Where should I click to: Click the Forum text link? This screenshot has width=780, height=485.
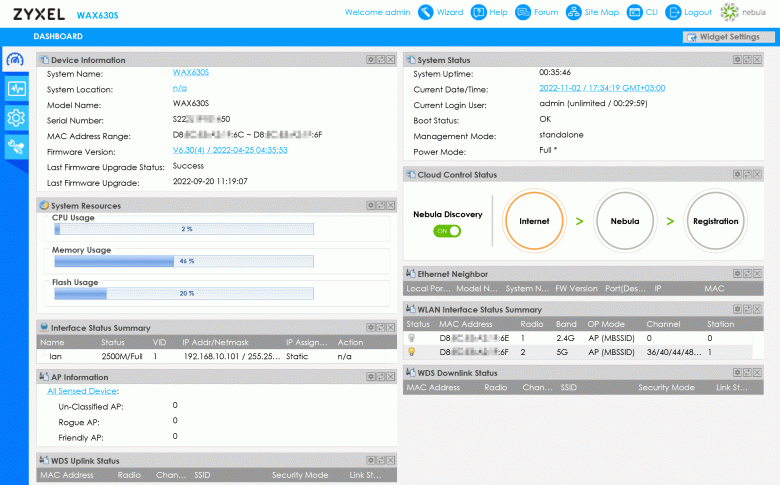coord(546,12)
